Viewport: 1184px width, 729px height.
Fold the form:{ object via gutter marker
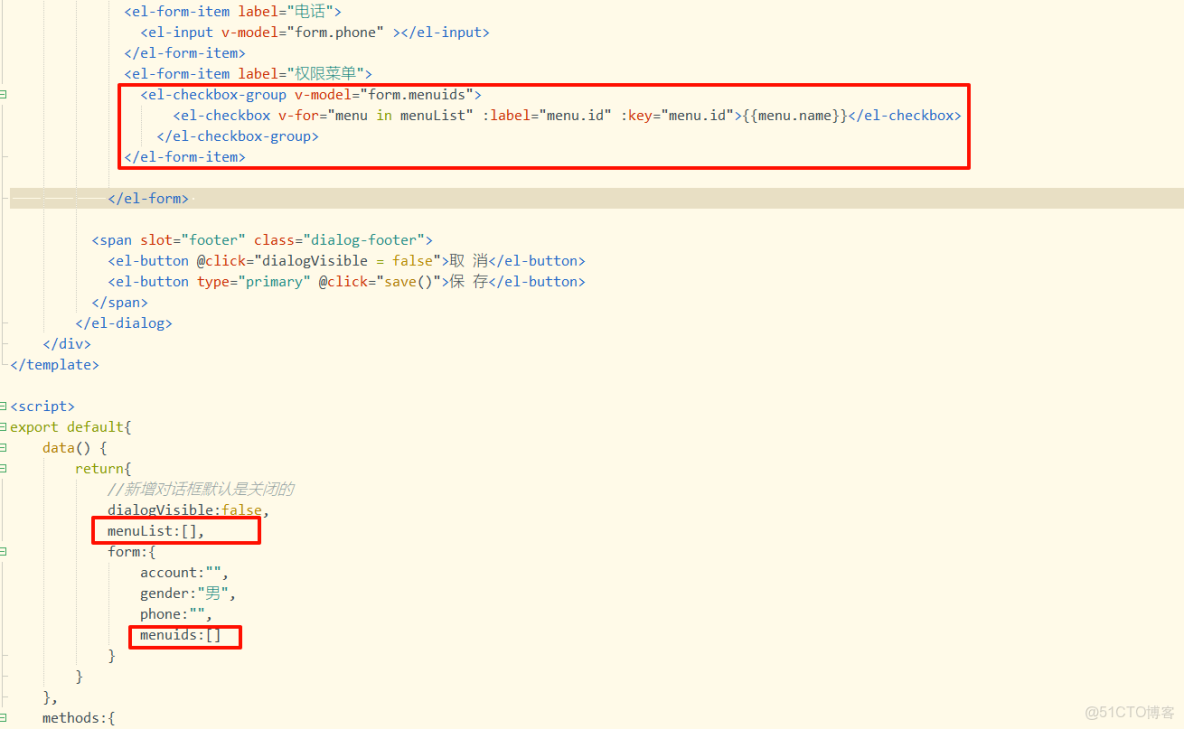(5, 551)
